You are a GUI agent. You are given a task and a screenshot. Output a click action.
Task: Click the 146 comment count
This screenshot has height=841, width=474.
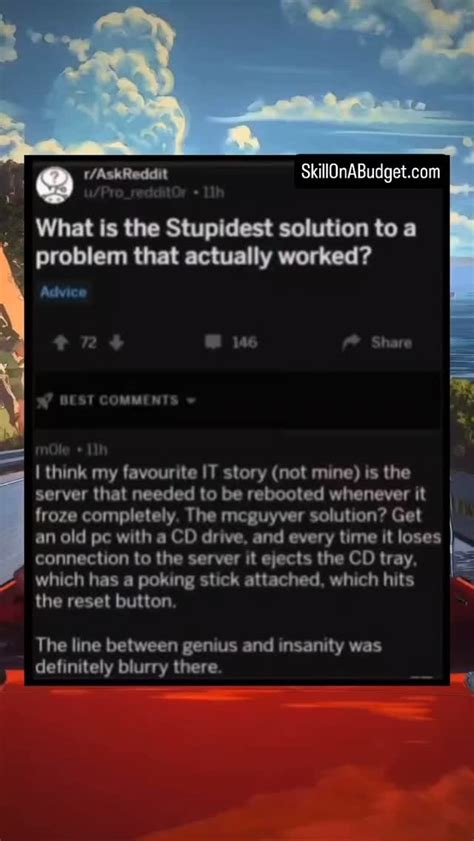(245, 342)
